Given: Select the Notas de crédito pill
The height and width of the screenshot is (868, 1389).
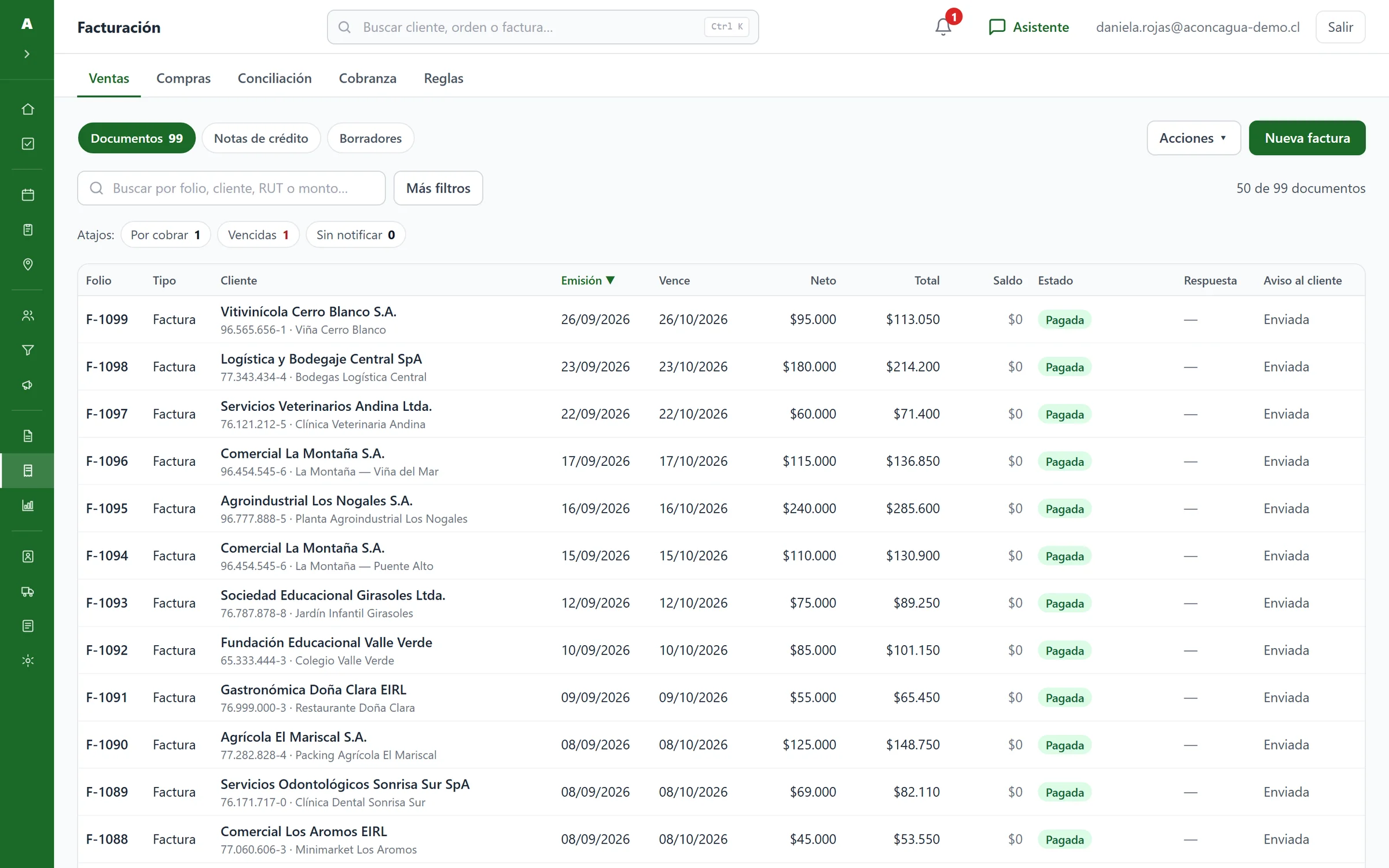Looking at the screenshot, I should (261, 138).
